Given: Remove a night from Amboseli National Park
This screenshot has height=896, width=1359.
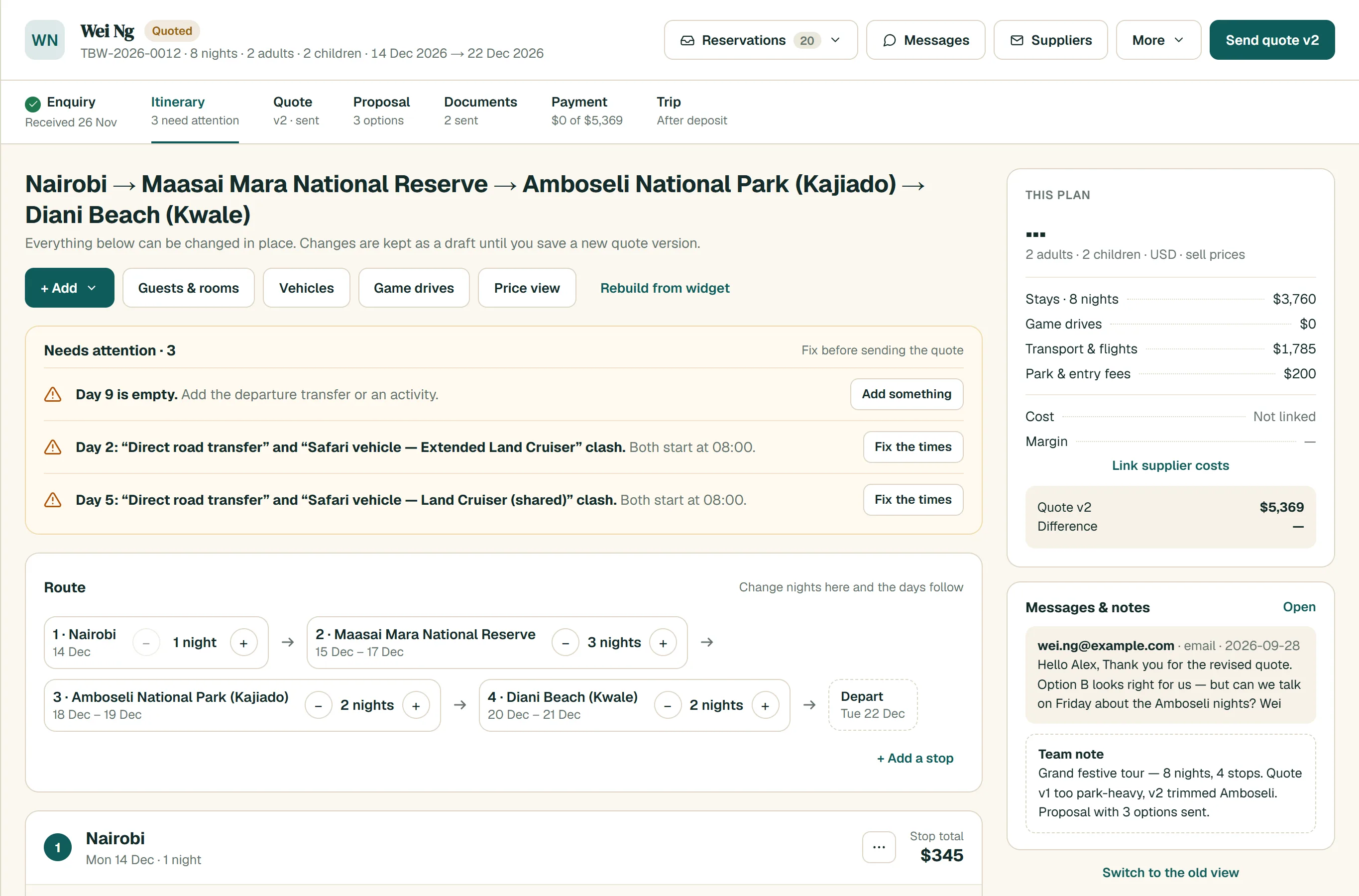Looking at the screenshot, I should pos(318,705).
